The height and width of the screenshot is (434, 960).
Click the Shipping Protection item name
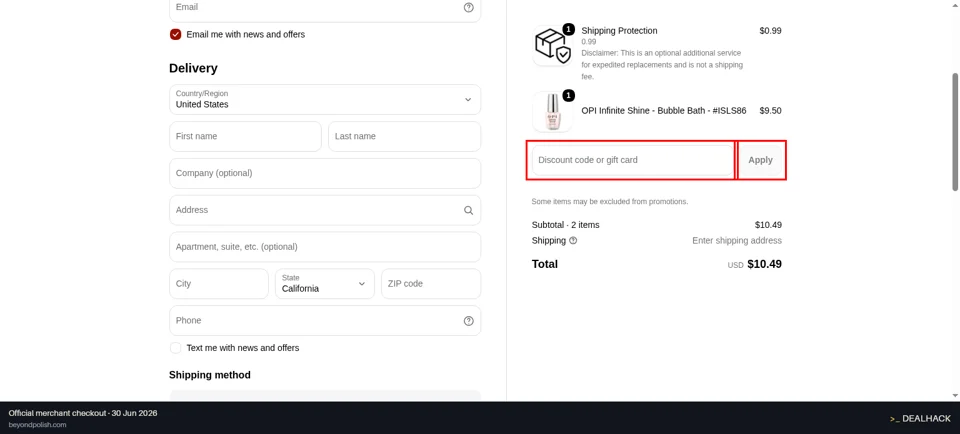[x=619, y=31]
